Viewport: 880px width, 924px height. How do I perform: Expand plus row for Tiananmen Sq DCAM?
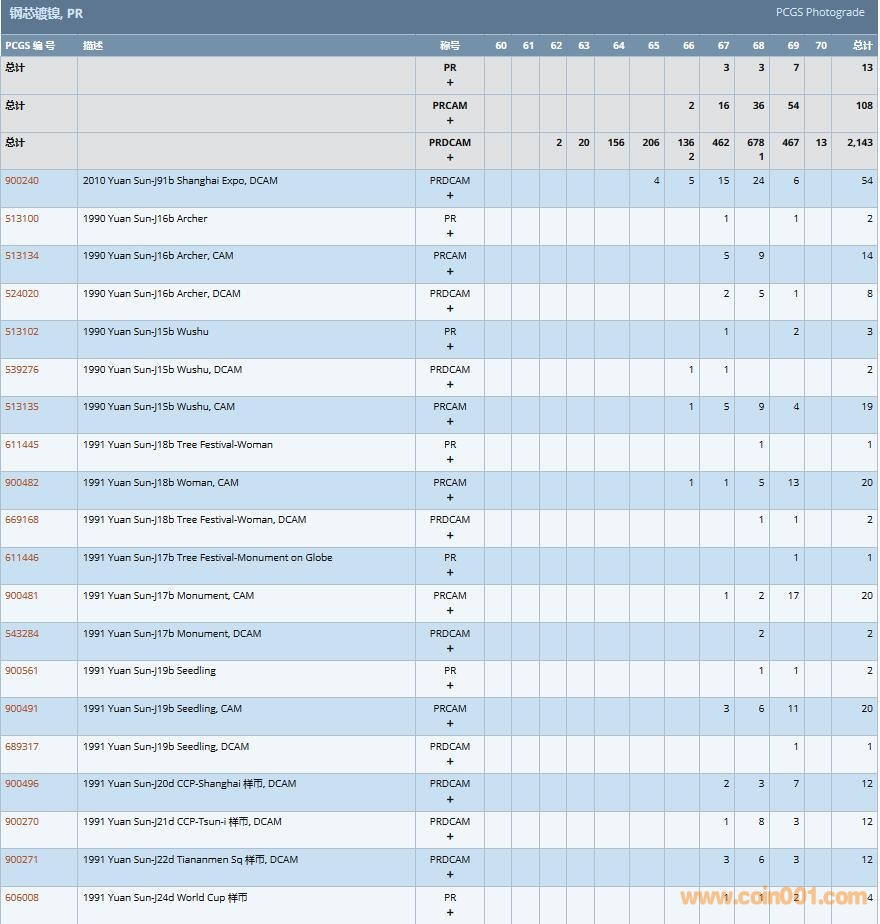[x=450, y=875]
